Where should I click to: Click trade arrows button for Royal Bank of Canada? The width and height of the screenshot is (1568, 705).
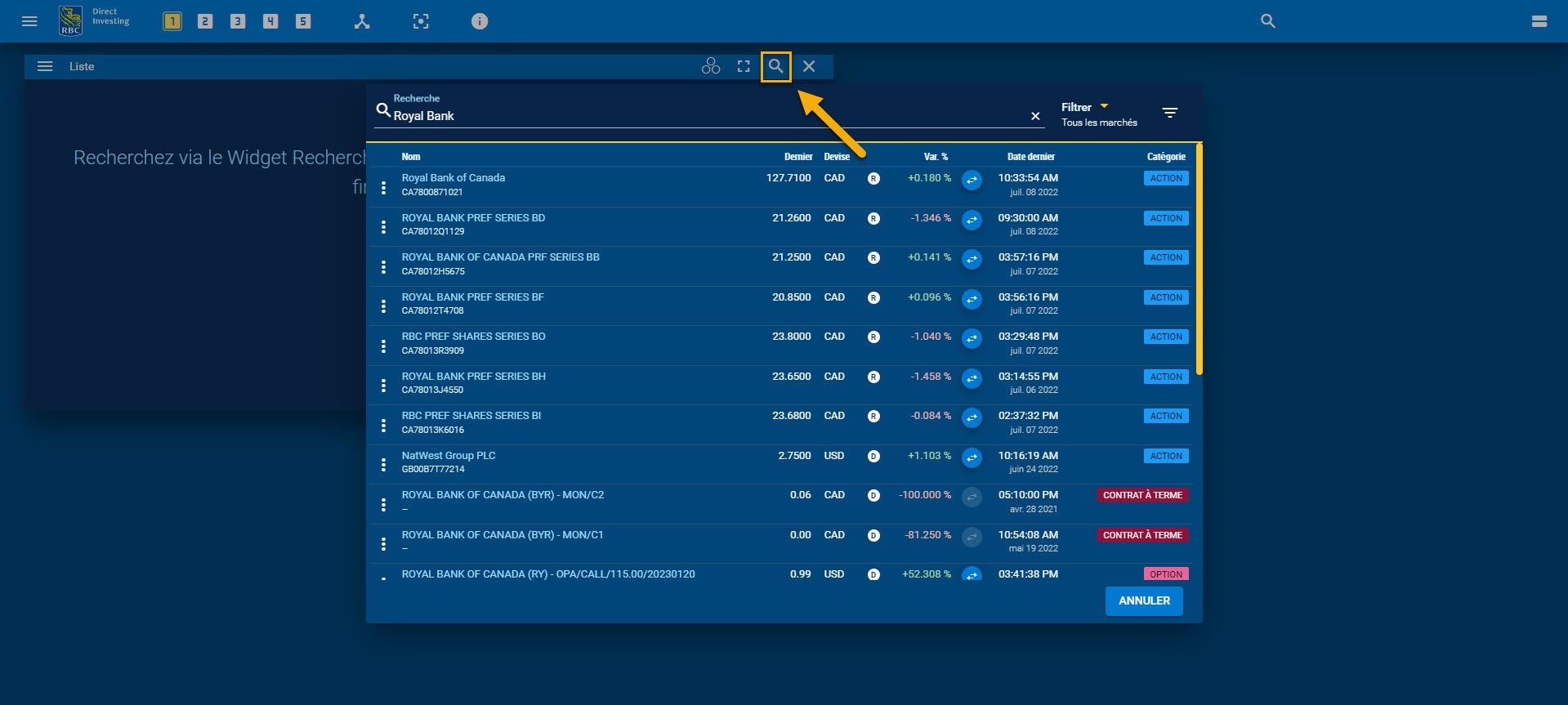click(972, 180)
